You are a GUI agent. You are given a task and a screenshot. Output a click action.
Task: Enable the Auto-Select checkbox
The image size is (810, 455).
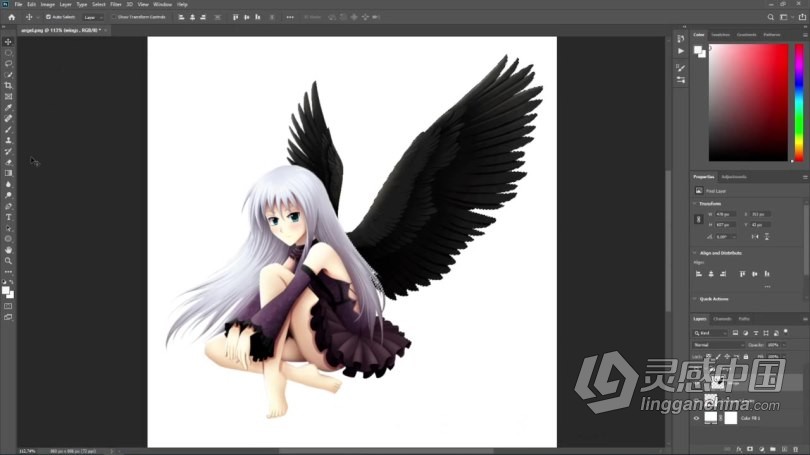[48, 17]
